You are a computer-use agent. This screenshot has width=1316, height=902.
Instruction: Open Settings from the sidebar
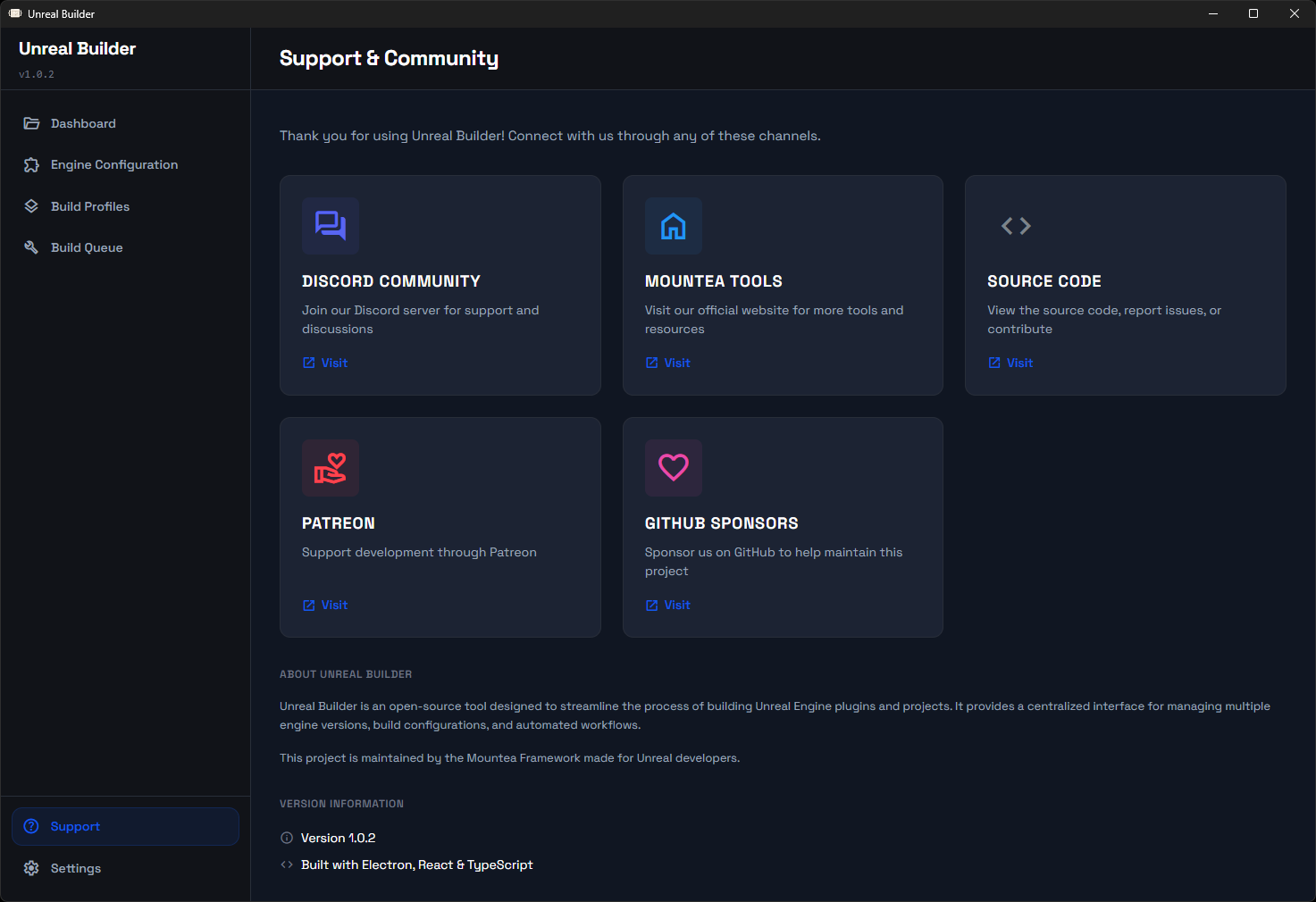tap(125, 868)
